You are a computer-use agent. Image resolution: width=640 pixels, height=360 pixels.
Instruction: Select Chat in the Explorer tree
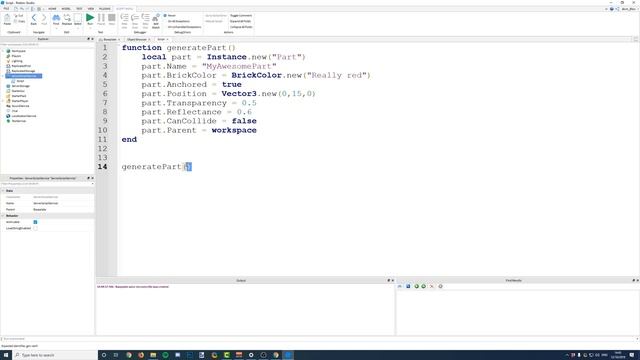15,111
